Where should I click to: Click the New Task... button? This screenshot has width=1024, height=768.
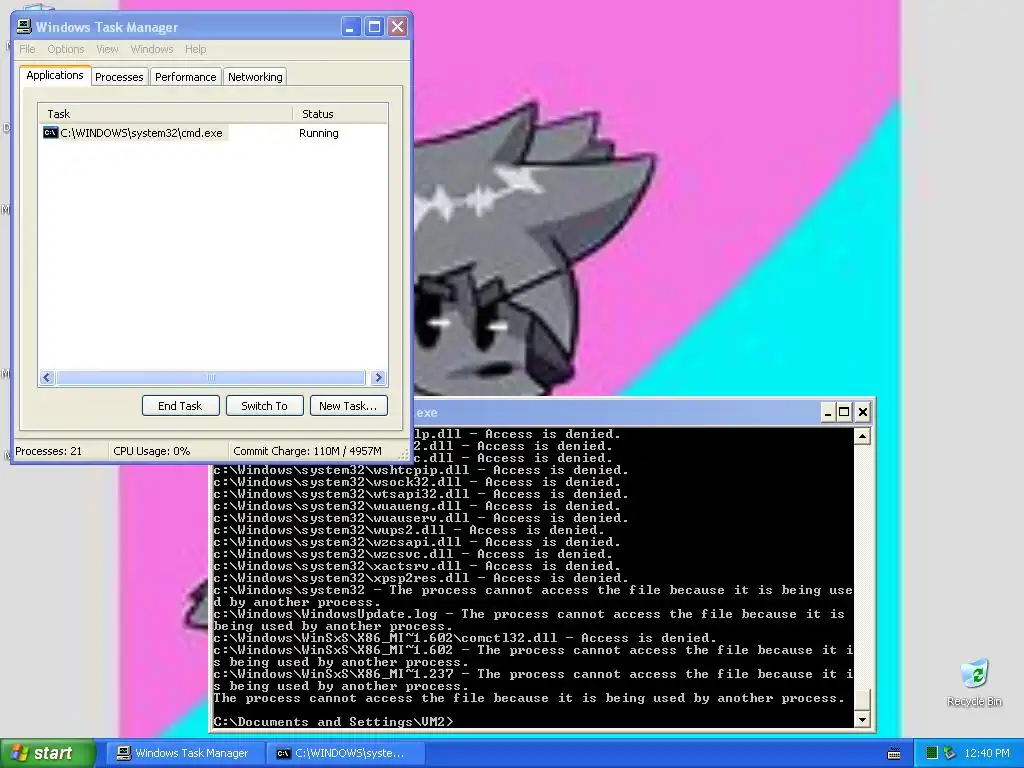click(x=348, y=406)
